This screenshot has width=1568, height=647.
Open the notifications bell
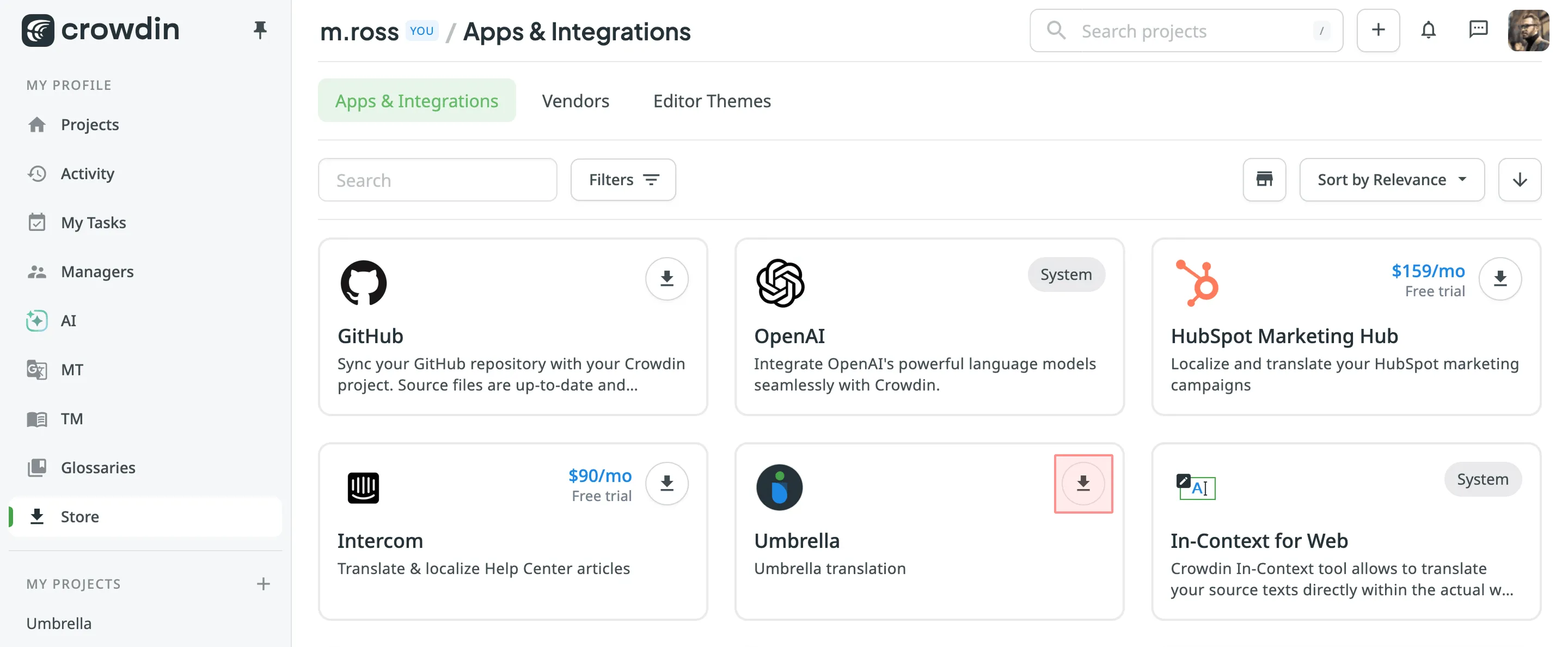pyautogui.click(x=1428, y=30)
